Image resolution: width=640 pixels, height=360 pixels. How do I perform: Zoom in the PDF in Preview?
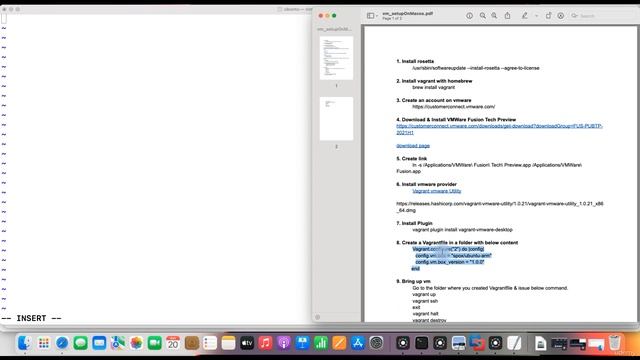pos(494,16)
